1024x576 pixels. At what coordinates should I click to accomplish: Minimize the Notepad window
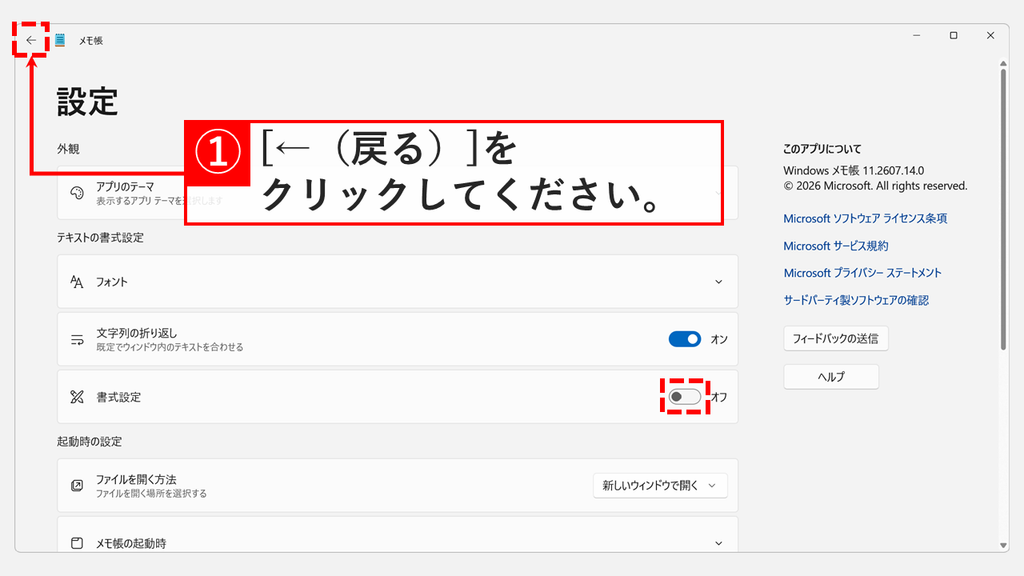(x=916, y=35)
